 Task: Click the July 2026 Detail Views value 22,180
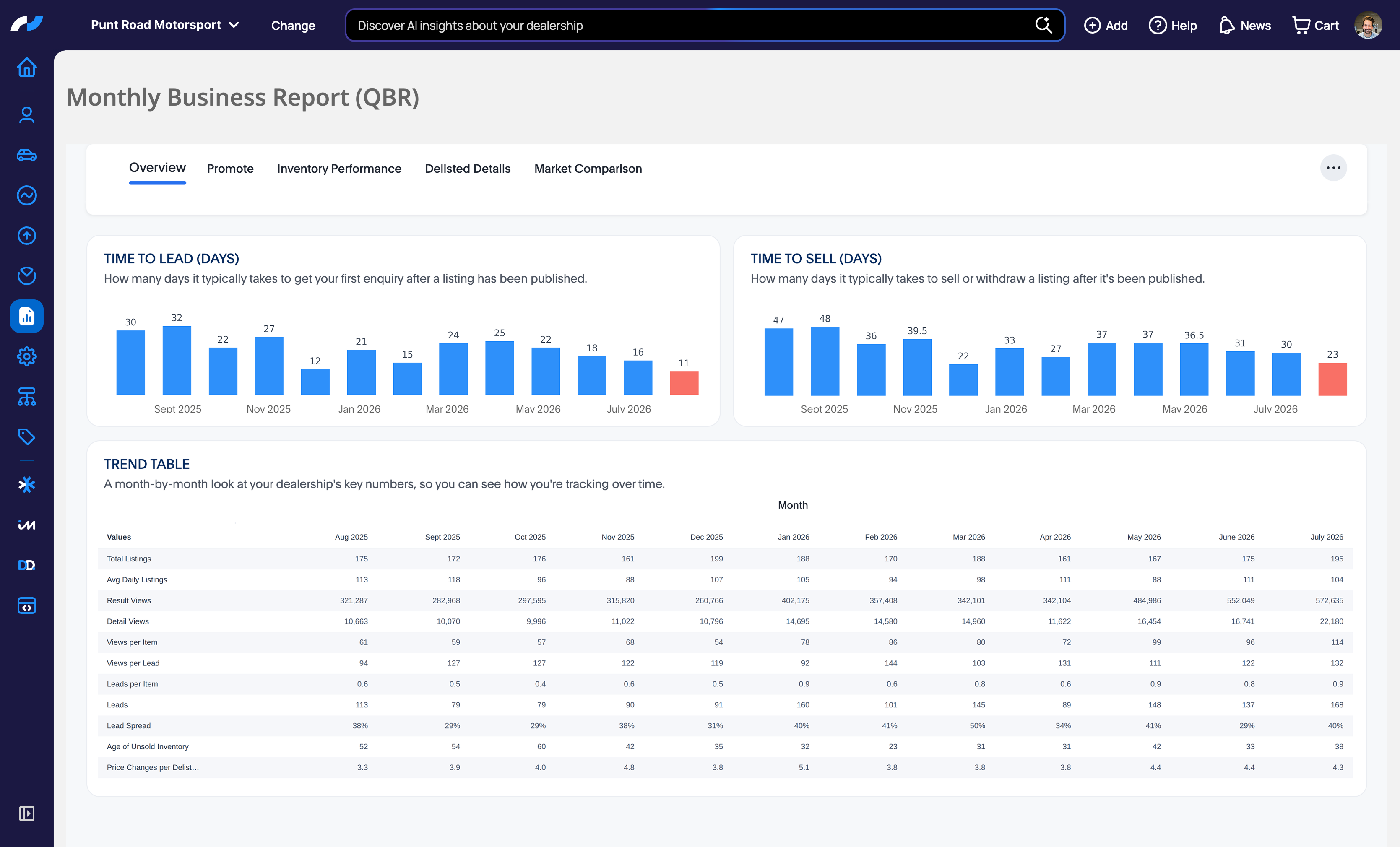pyautogui.click(x=1331, y=621)
